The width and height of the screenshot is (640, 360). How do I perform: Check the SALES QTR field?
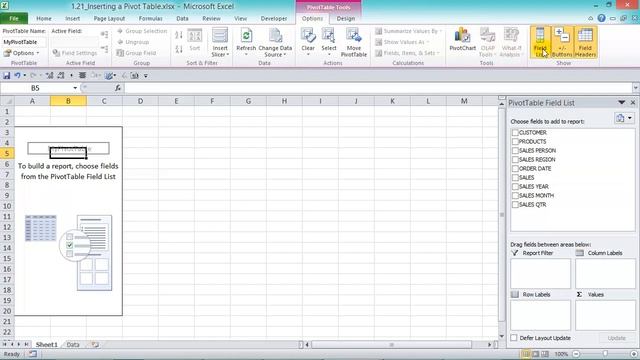coord(515,204)
